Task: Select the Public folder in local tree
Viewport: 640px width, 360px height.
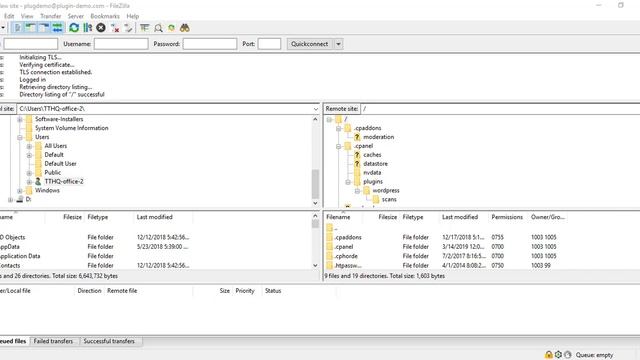Action: 53,173
